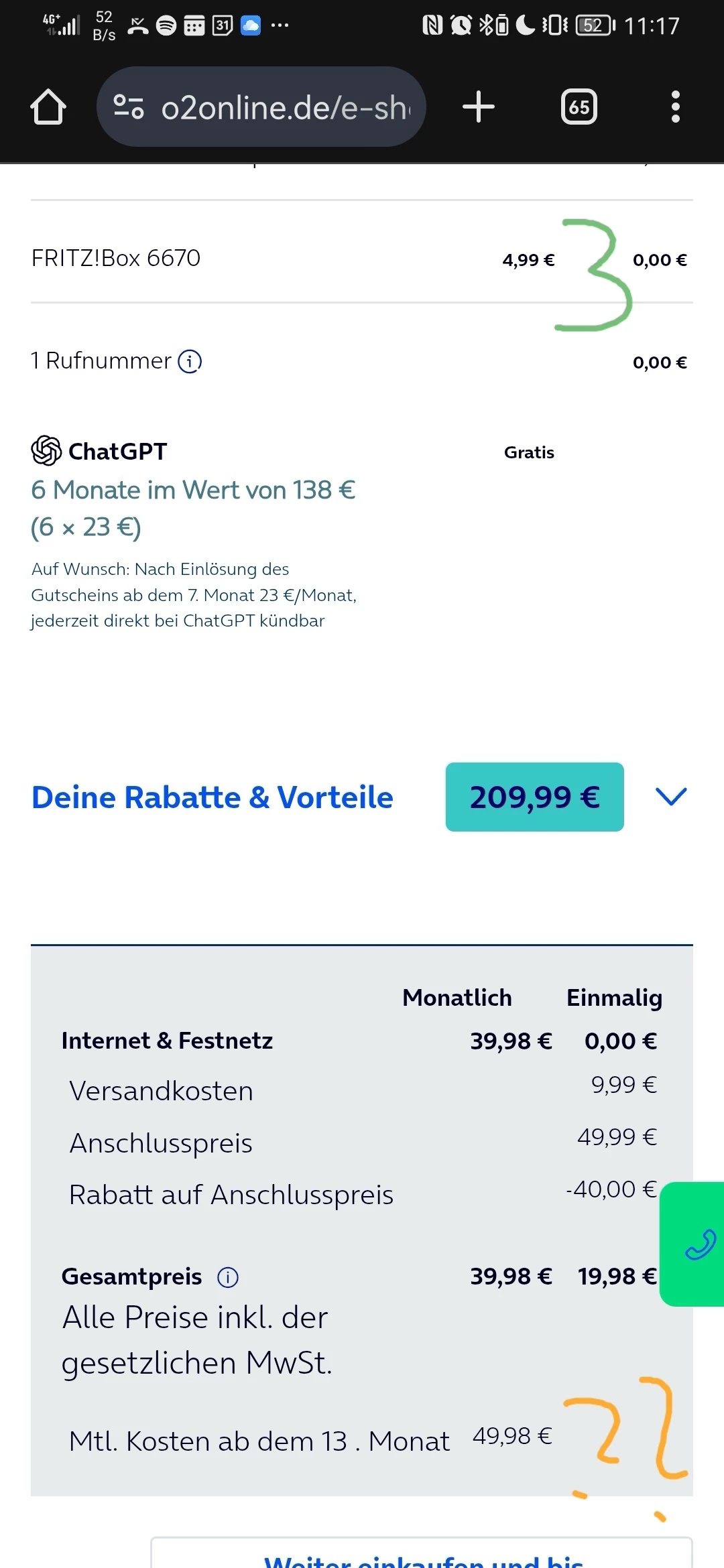This screenshot has height=1568, width=724.
Task: Tap the Mtl. Kosten ab dem 13. Monat row
Action: point(311,1440)
